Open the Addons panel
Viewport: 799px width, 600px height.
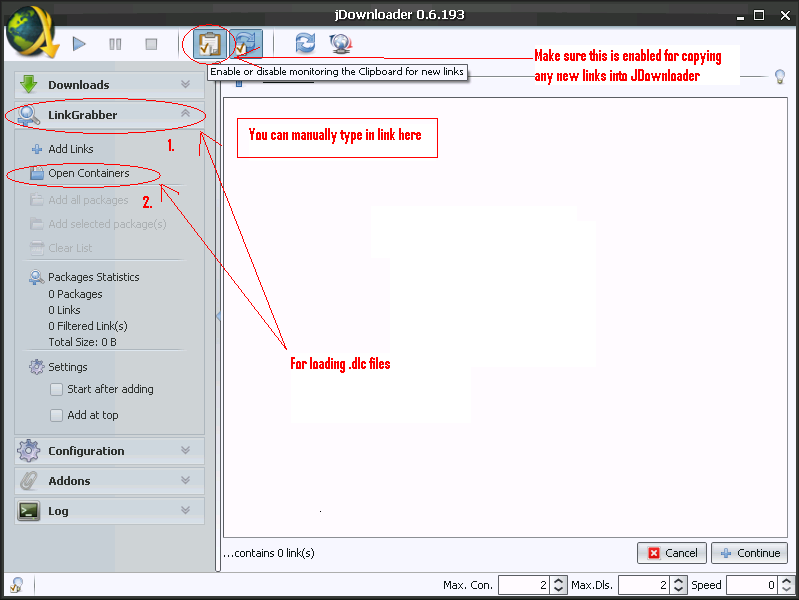tap(110, 481)
